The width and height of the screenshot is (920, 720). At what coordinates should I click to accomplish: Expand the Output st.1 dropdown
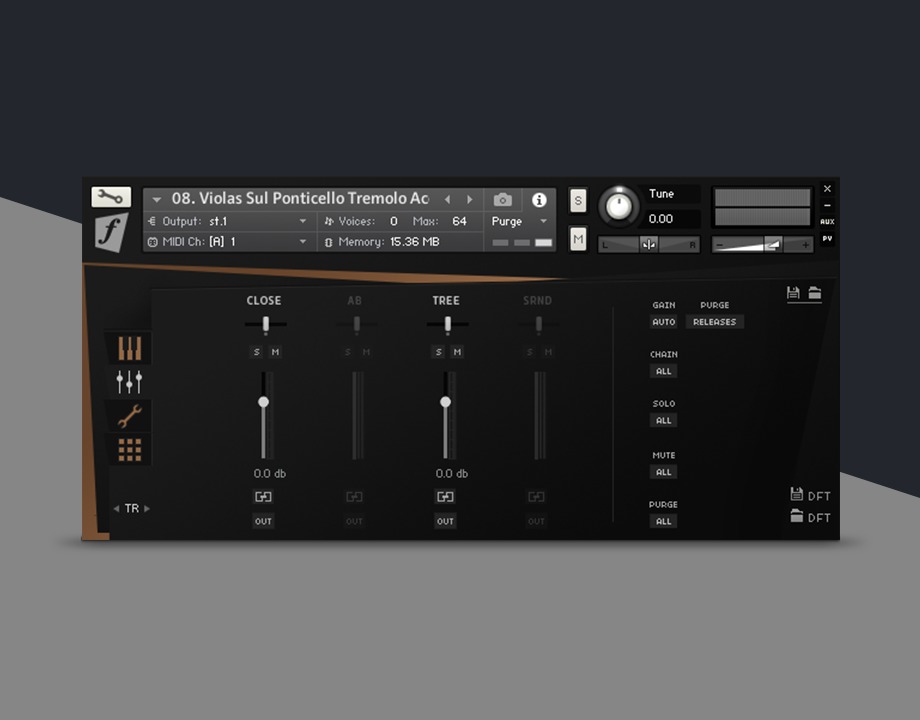[x=303, y=221]
